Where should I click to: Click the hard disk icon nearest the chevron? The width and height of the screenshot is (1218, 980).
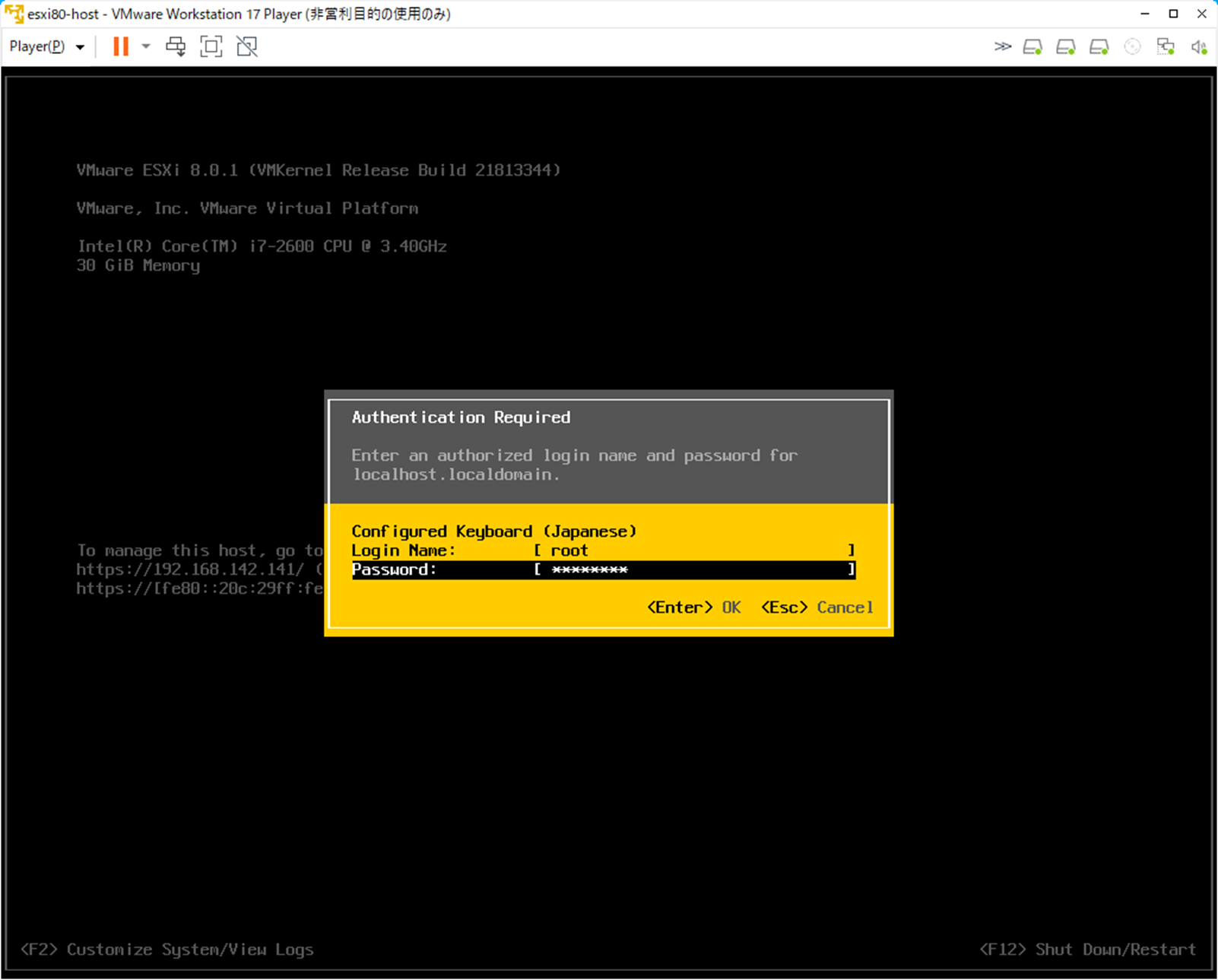tap(1032, 47)
